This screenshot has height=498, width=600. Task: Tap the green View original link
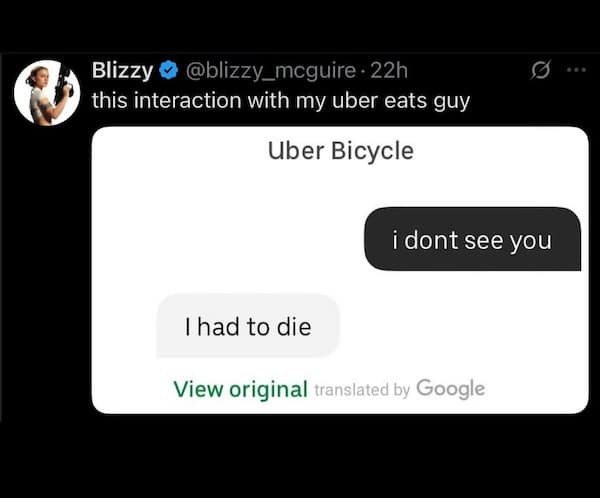click(241, 389)
